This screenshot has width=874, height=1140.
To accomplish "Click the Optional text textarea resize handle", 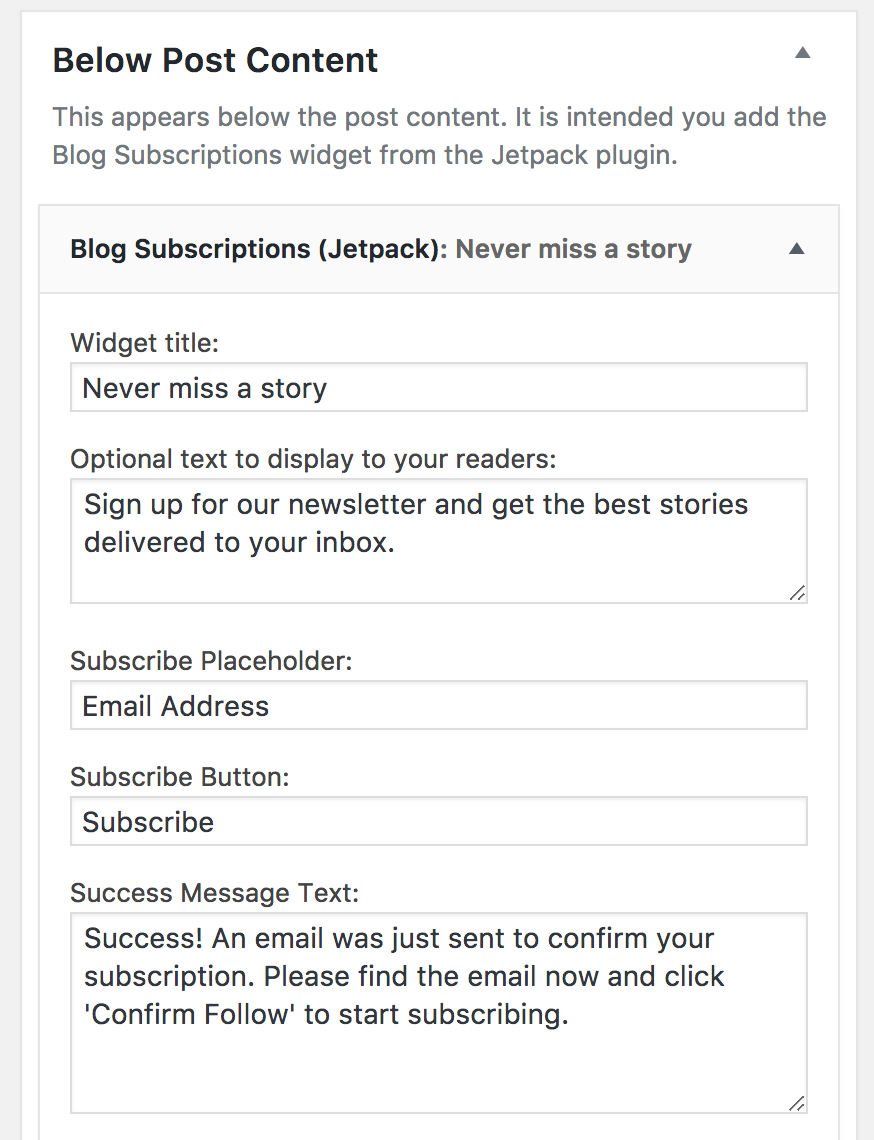I will tap(797, 593).
